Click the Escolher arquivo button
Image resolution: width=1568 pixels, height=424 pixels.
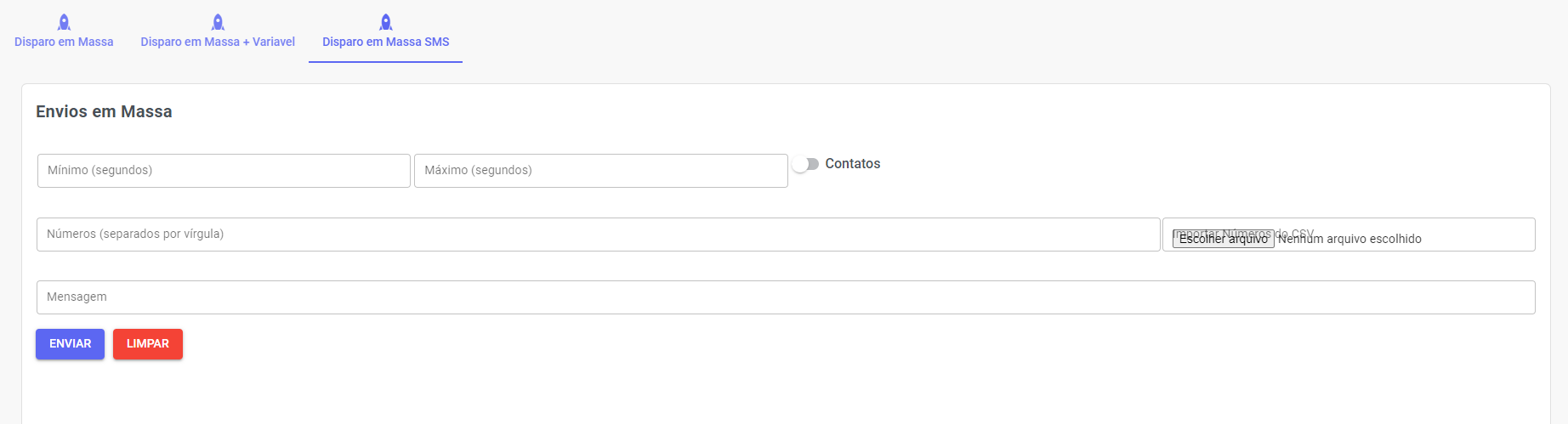point(1224,239)
